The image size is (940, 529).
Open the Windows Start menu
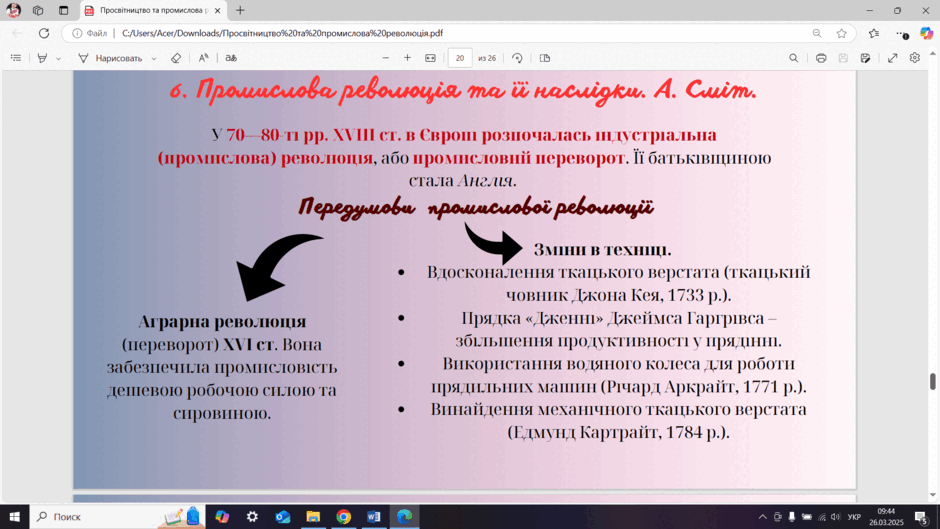tap(14, 516)
